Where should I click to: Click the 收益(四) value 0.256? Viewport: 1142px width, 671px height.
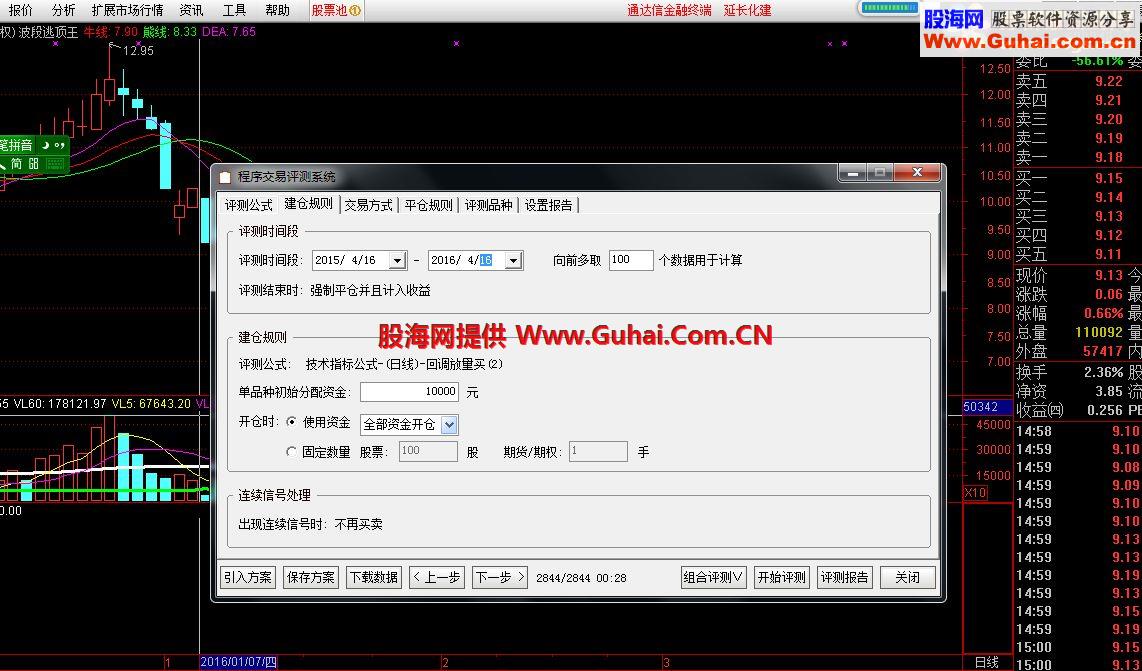[1105, 410]
